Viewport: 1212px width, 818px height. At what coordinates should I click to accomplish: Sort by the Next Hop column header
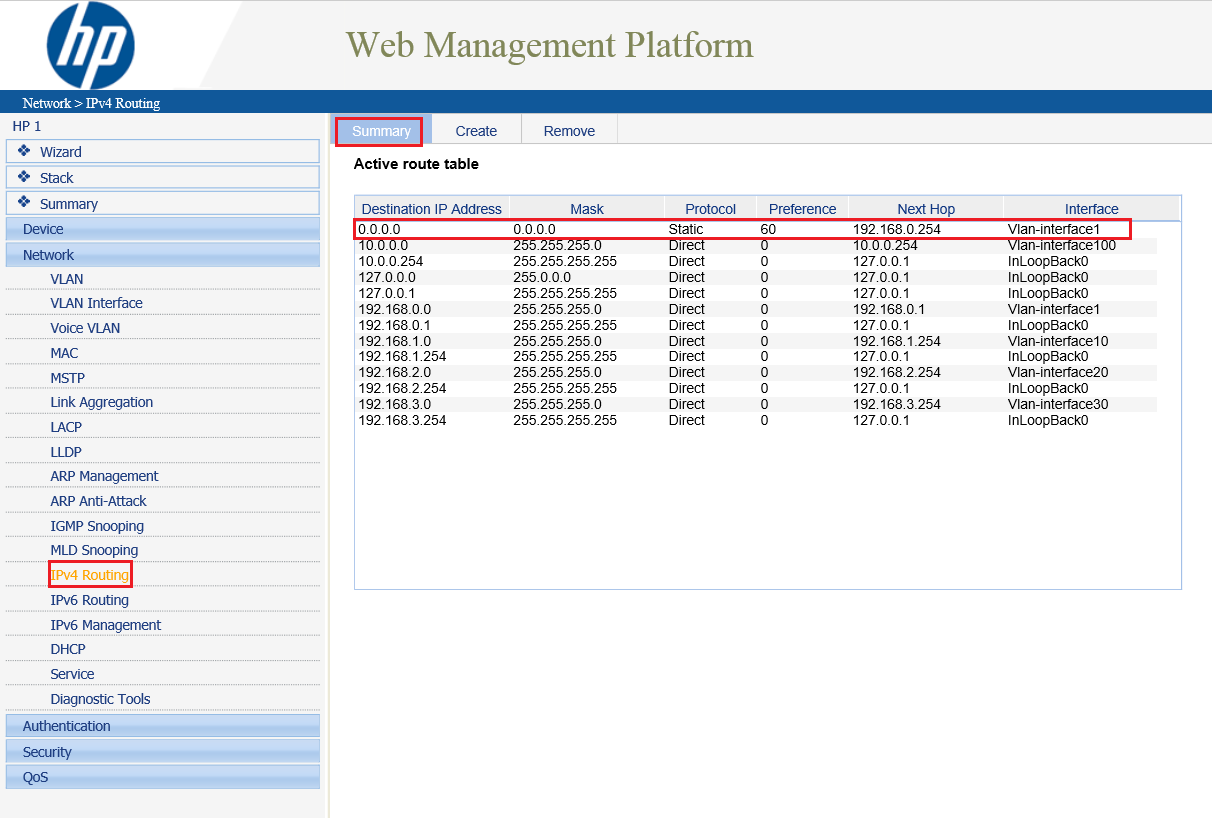coord(926,209)
